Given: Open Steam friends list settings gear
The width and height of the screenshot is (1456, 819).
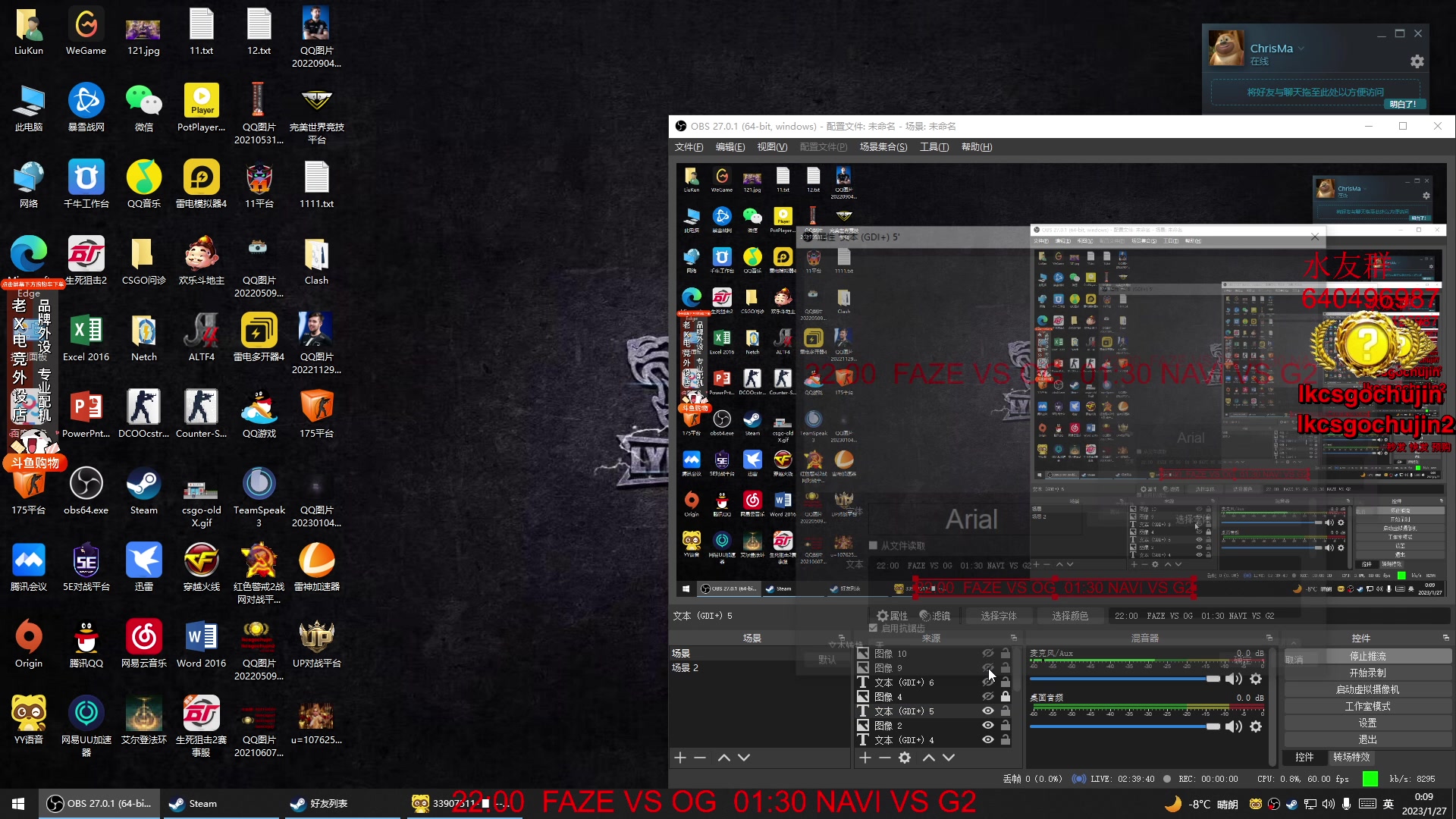Looking at the screenshot, I should 1417,61.
